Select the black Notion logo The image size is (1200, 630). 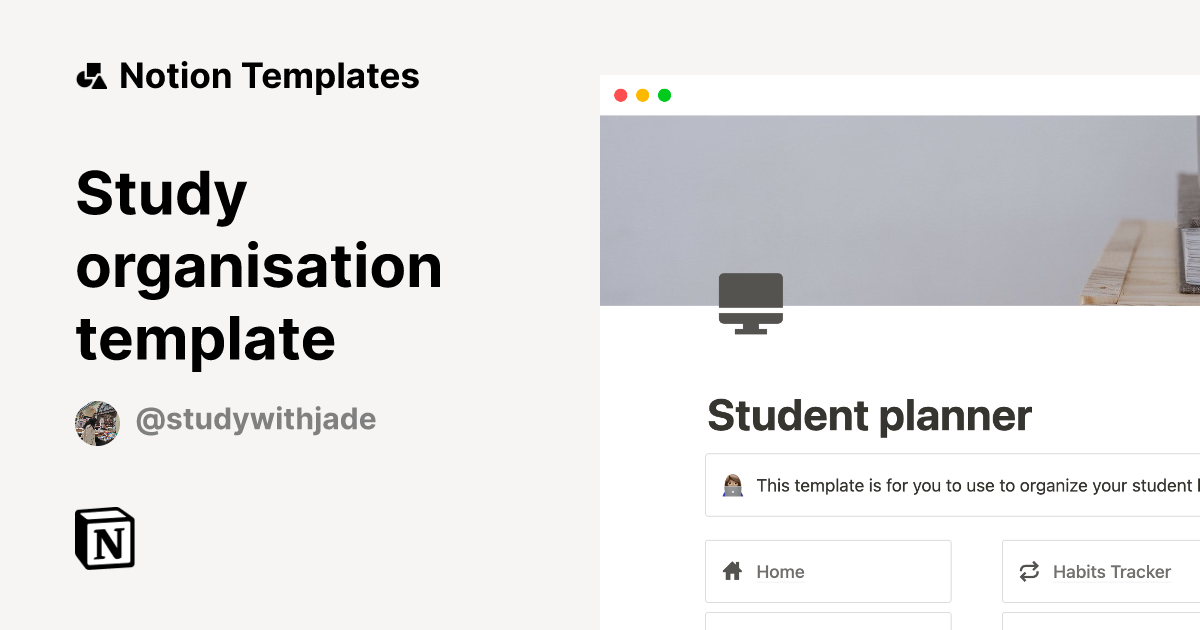pyautogui.click(x=104, y=538)
